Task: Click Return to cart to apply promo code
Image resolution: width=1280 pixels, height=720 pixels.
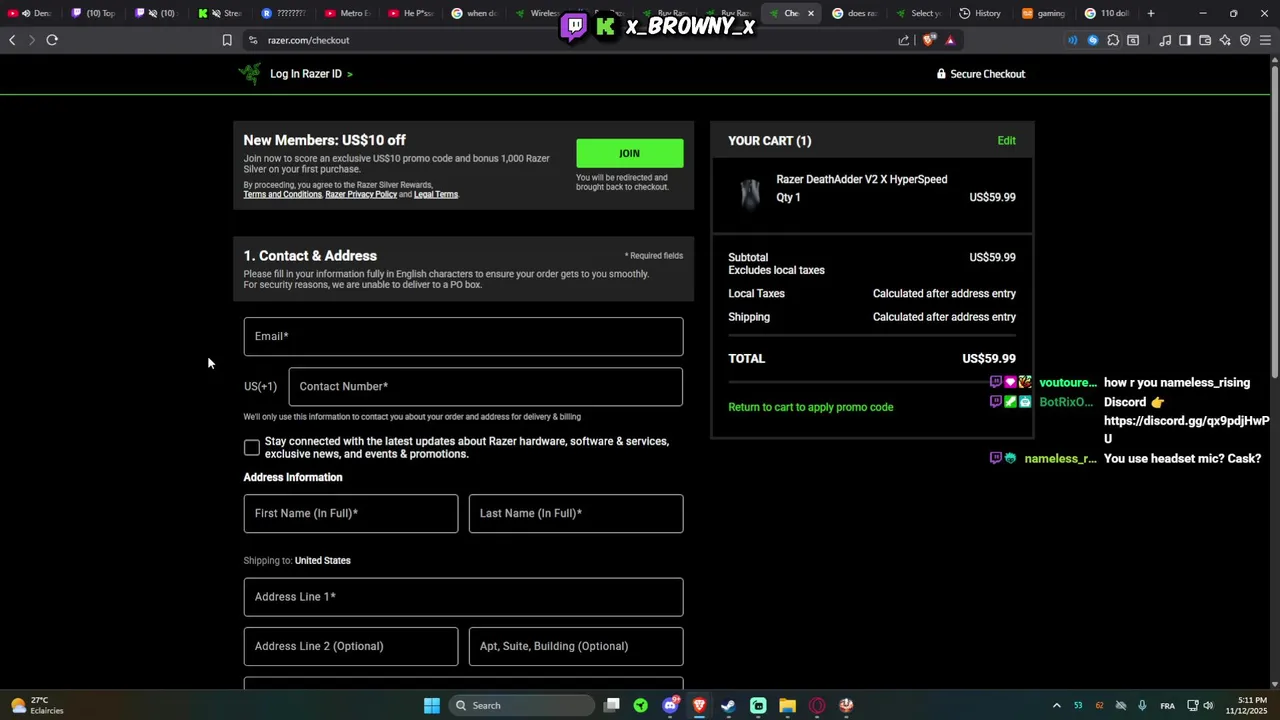Action: pyautogui.click(x=811, y=407)
